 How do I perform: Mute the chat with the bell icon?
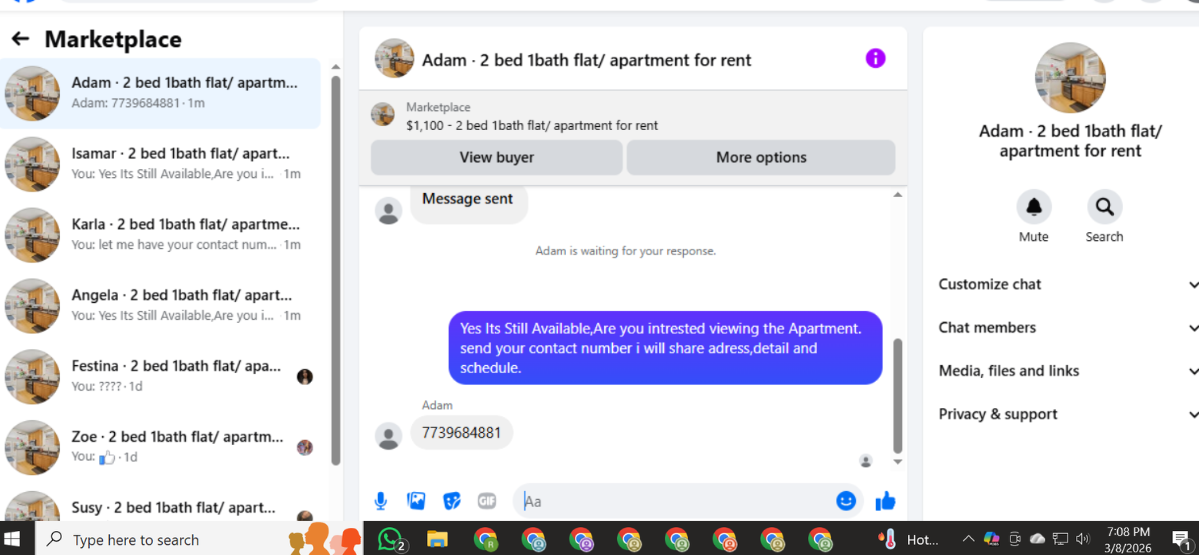coord(1034,206)
